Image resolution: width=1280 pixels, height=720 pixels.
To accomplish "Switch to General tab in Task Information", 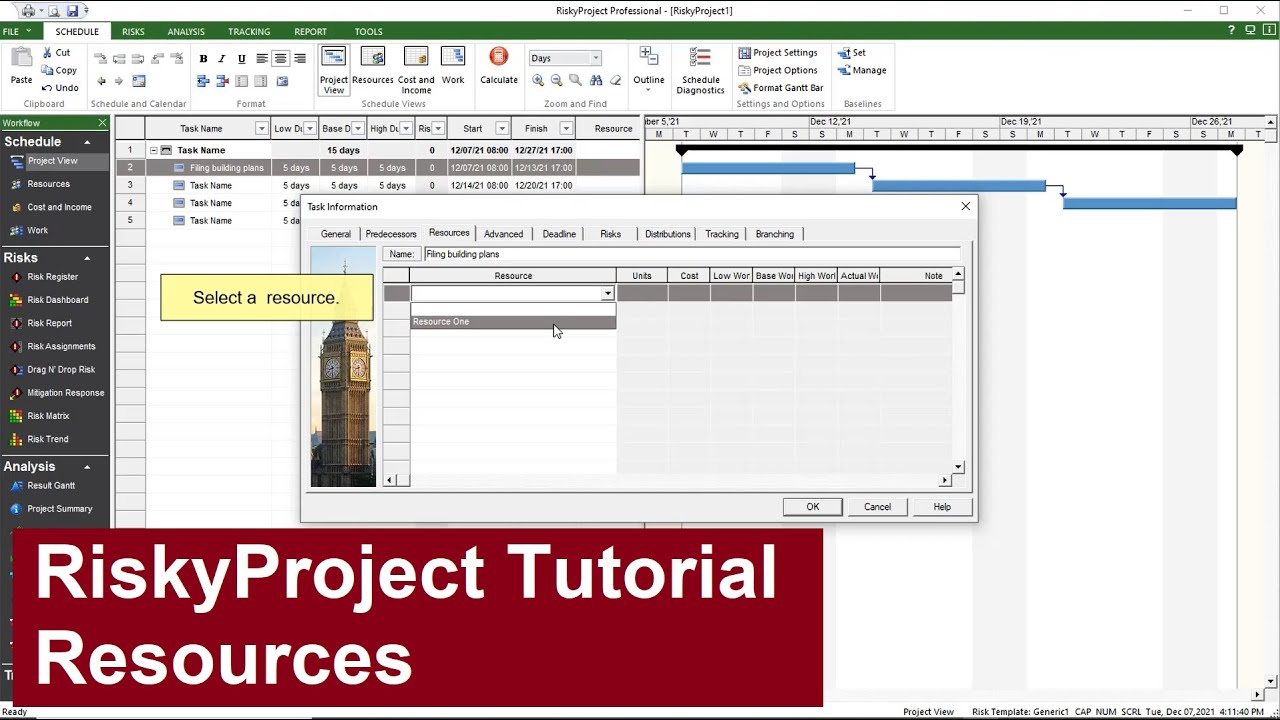I will click(336, 234).
